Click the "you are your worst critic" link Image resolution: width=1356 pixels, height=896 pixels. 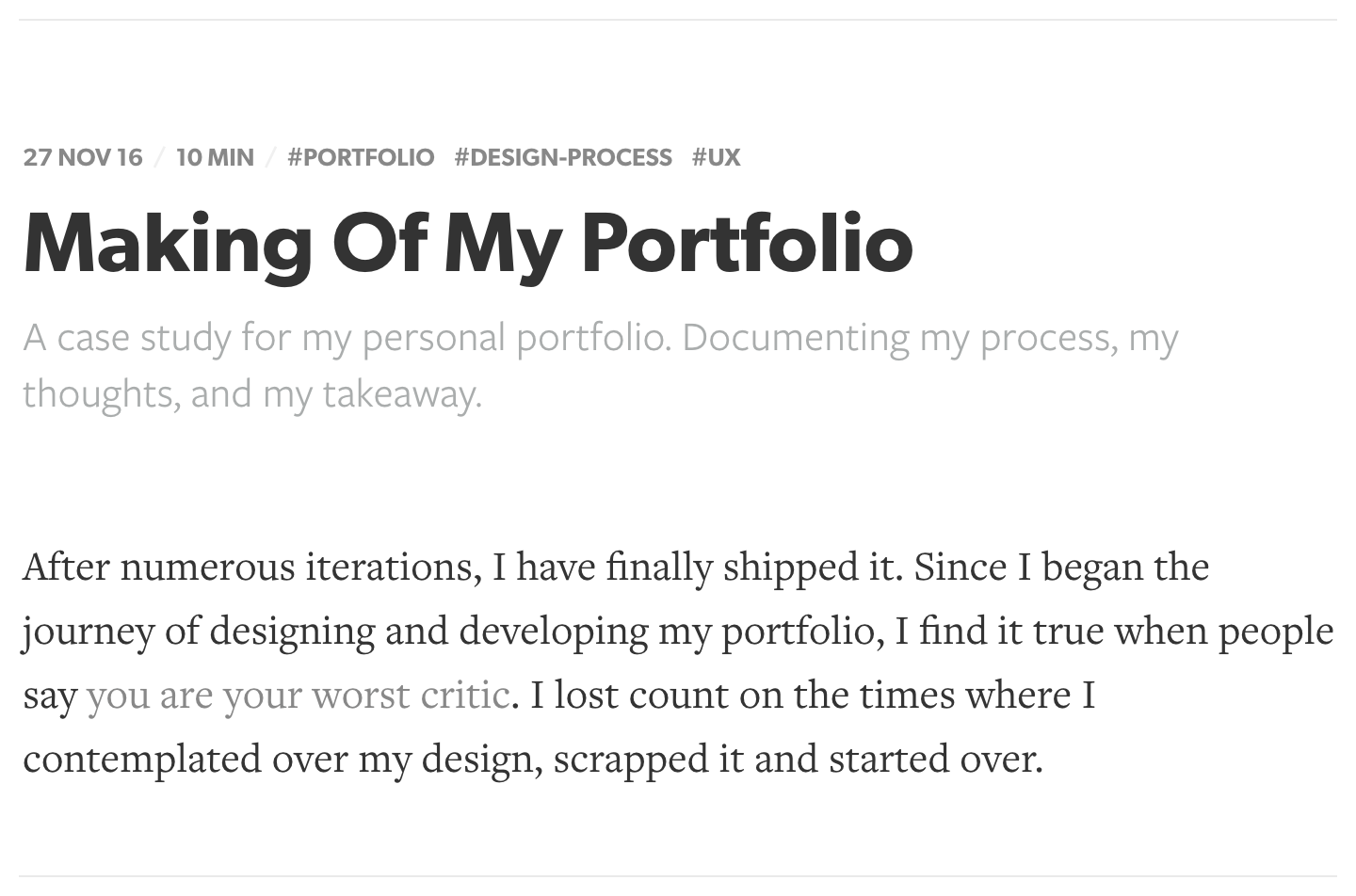(298, 695)
